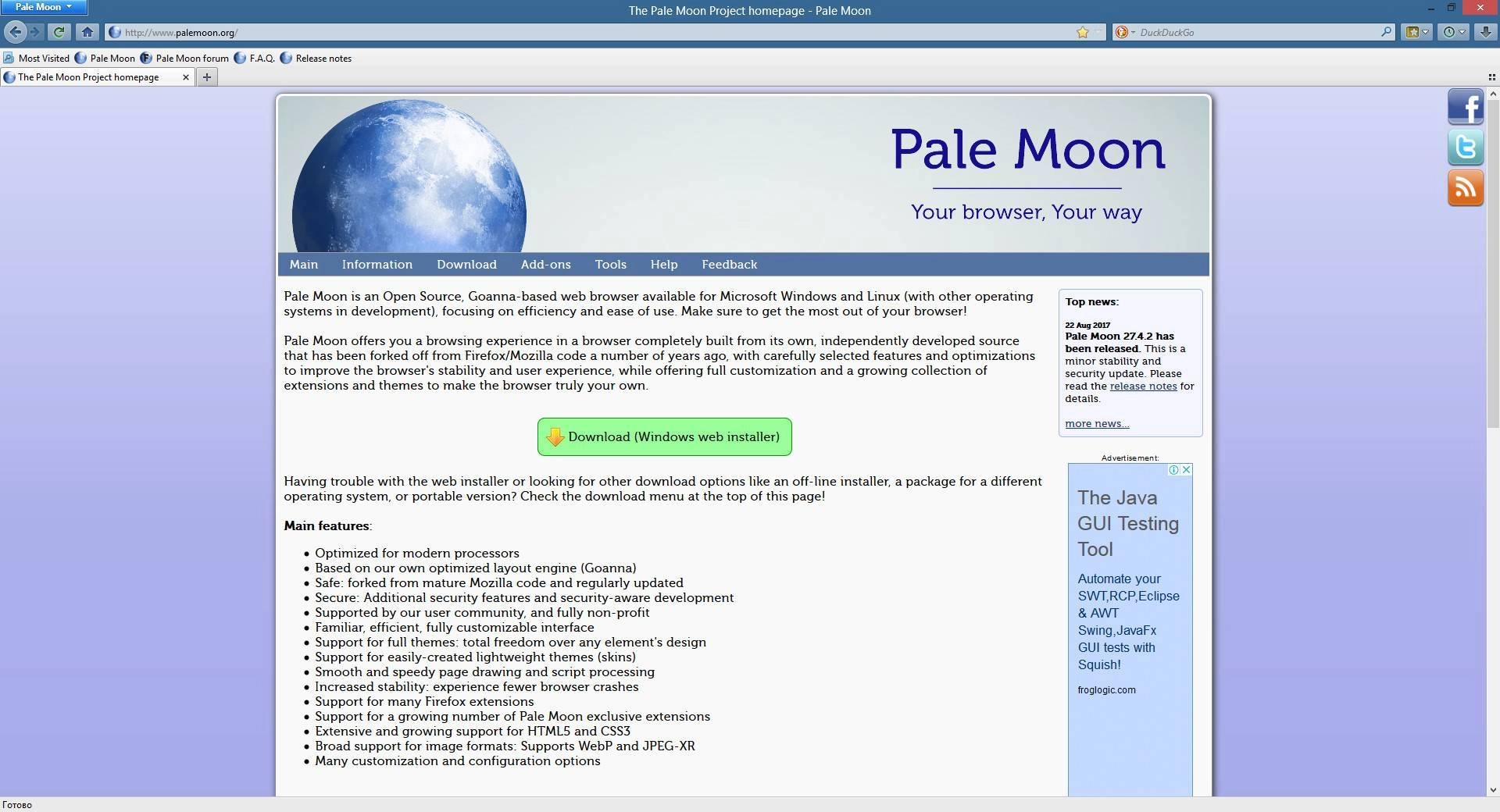Viewport: 1500px width, 812px height.
Task: Expand the History button dropdown arrow
Action: pyautogui.click(x=1462, y=32)
